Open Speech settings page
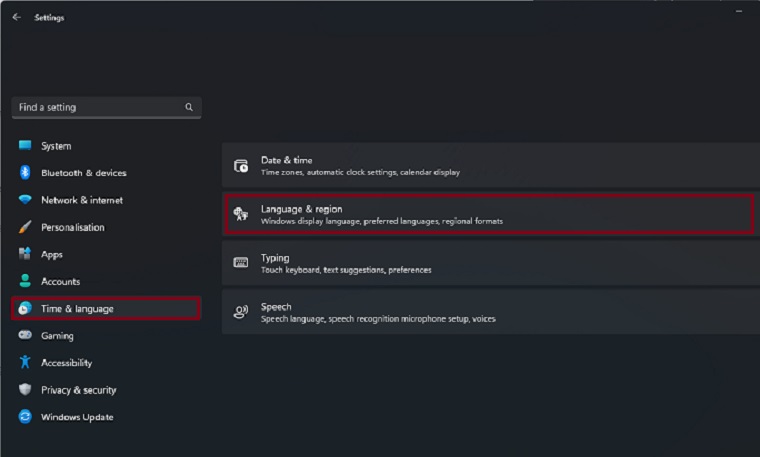Viewport: 760px width, 457px height. (x=489, y=312)
